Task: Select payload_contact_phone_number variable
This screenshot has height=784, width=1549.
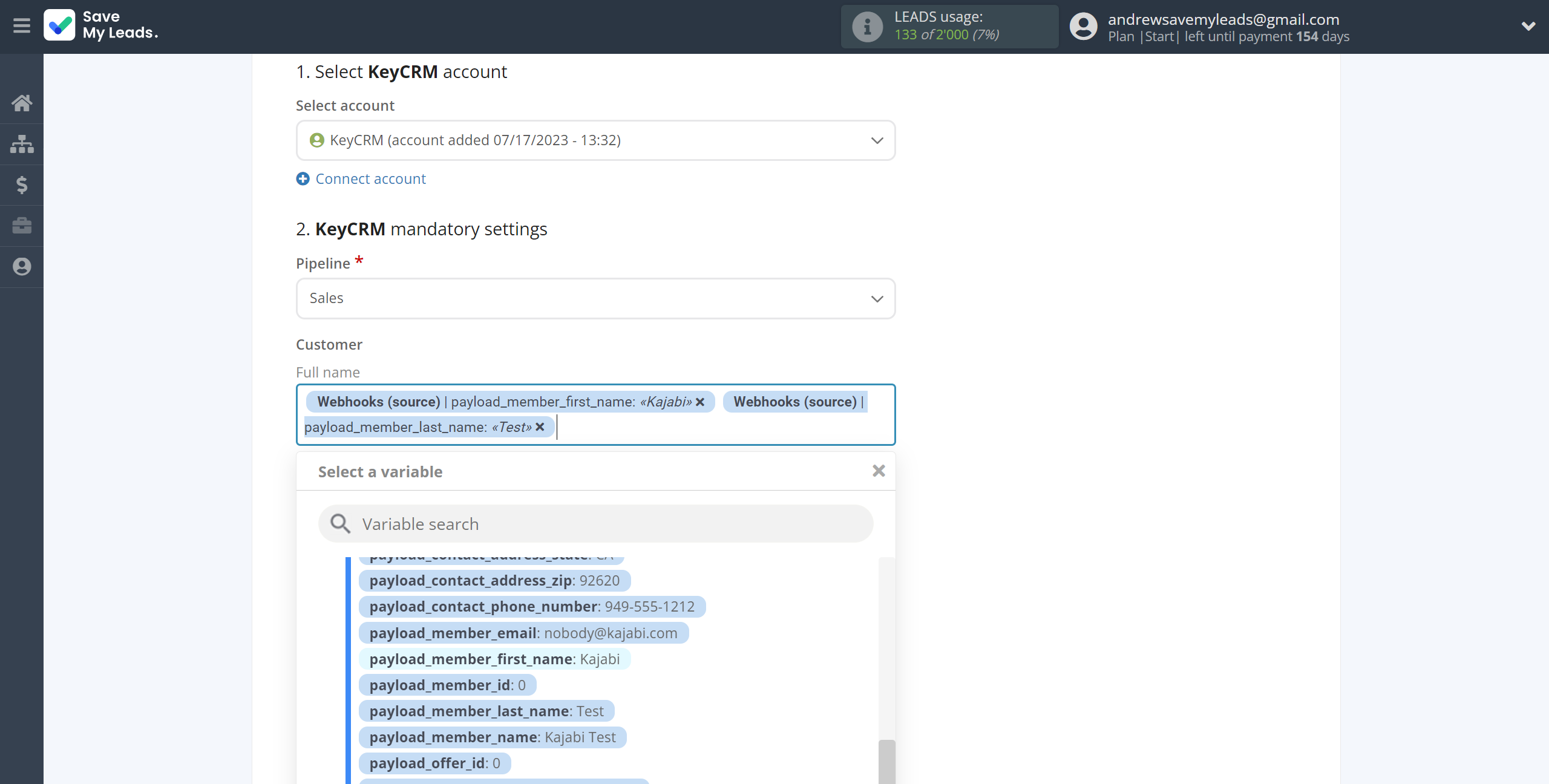Action: point(532,607)
